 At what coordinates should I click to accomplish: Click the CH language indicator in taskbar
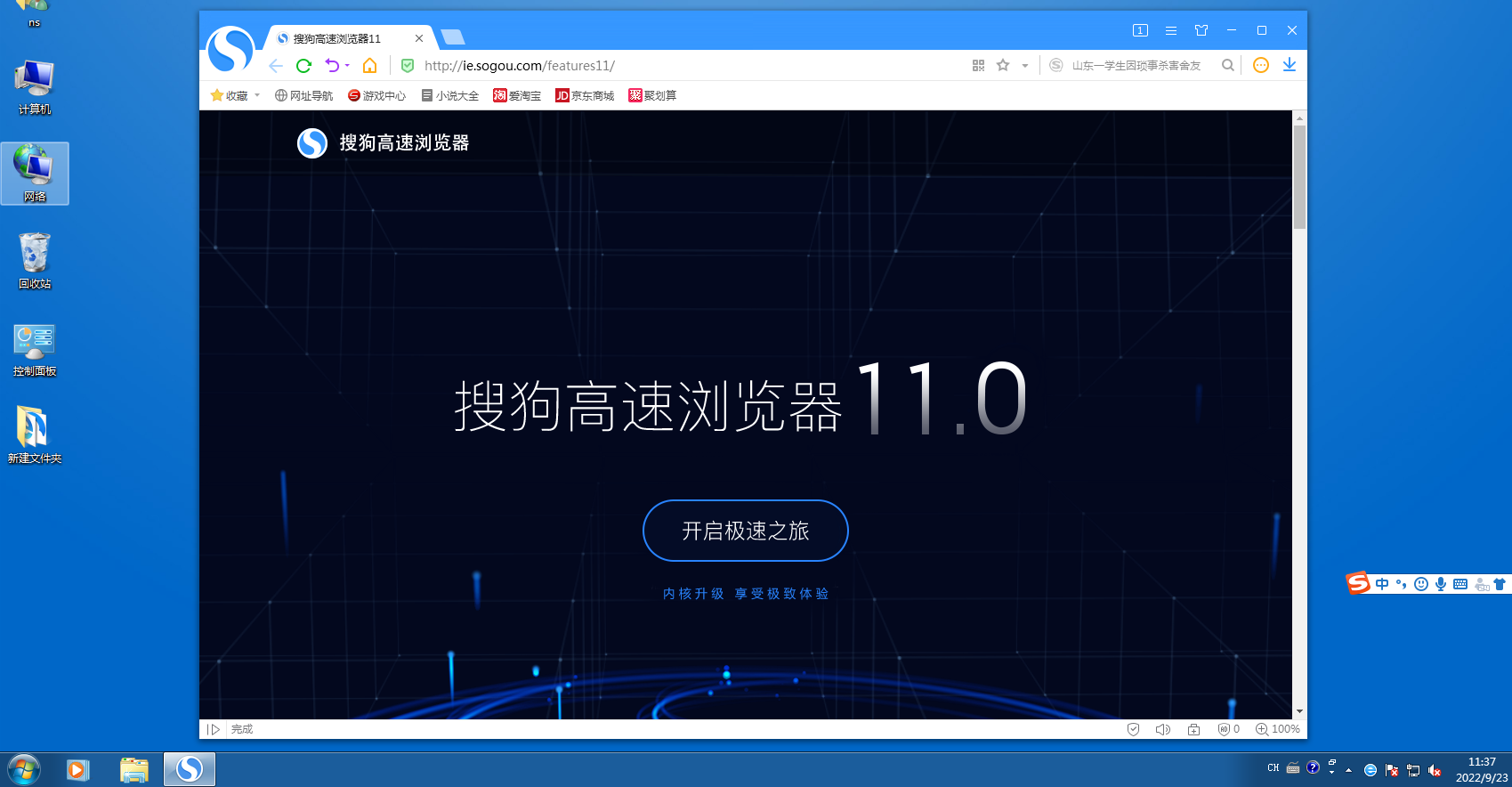click(1273, 767)
